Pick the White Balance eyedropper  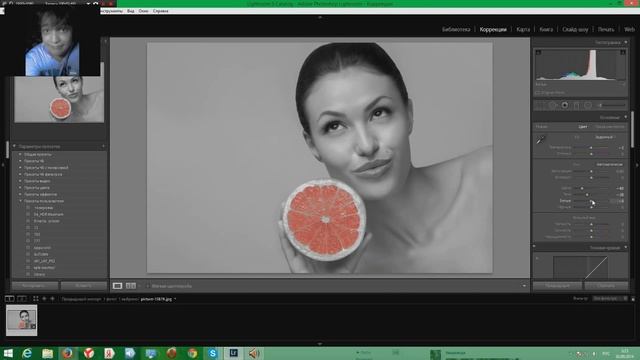click(x=541, y=140)
